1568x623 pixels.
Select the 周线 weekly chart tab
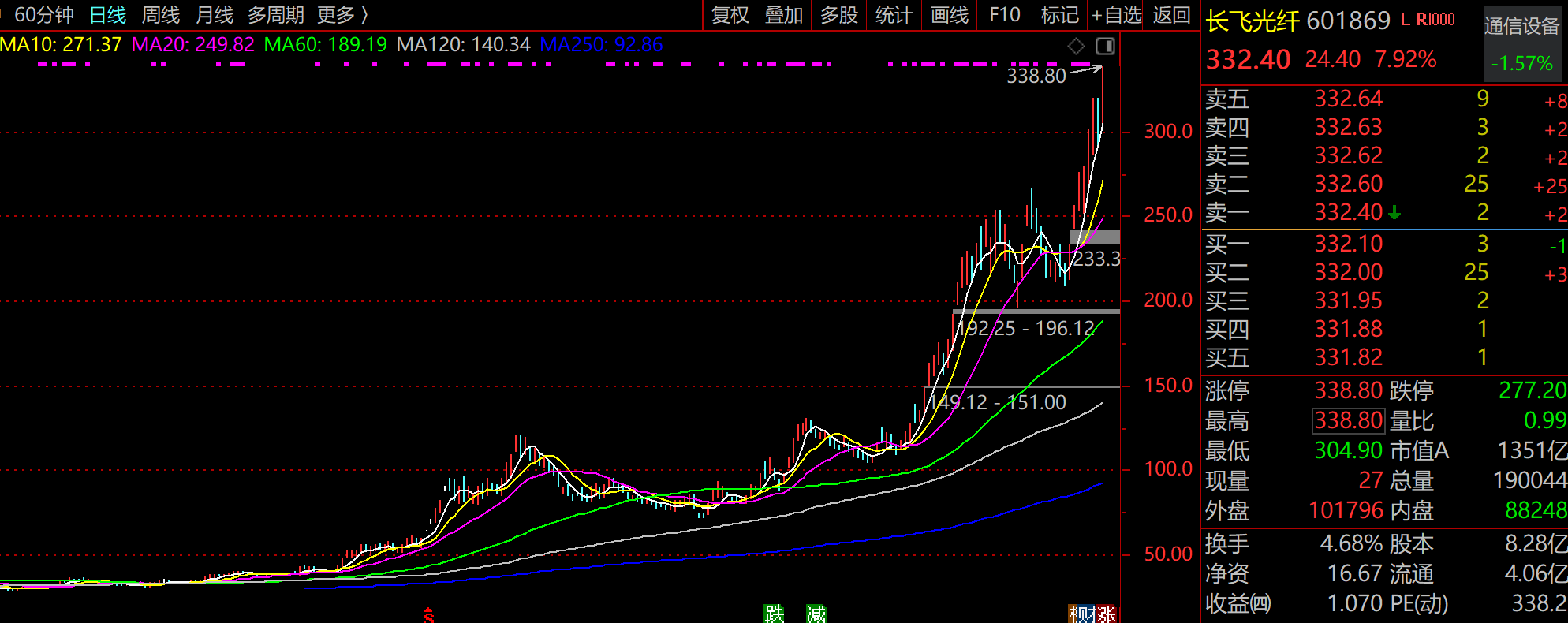coord(160,15)
